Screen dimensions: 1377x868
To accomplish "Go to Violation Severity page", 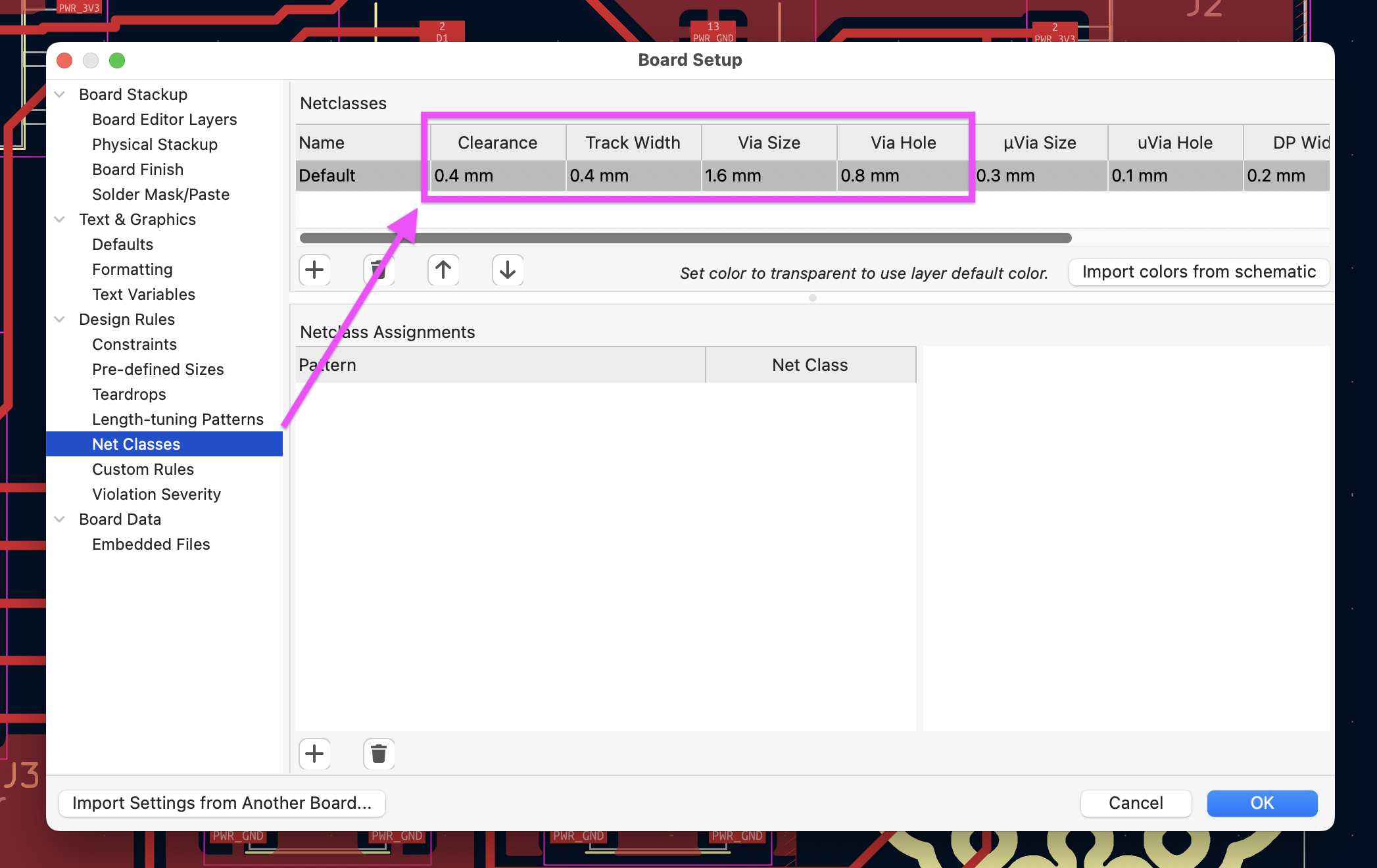I will coord(156,494).
